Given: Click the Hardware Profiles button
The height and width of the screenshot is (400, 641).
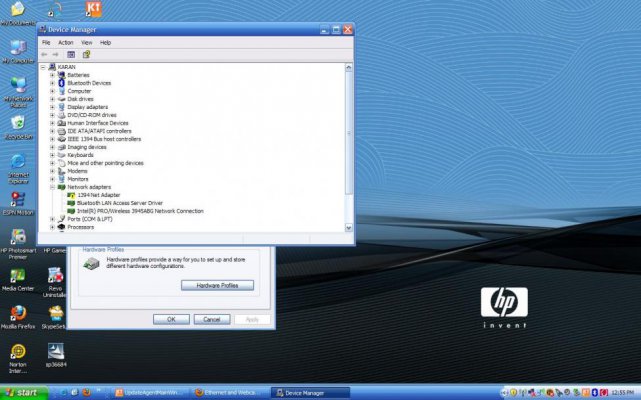Looking at the screenshot, I should click(217, 285).
